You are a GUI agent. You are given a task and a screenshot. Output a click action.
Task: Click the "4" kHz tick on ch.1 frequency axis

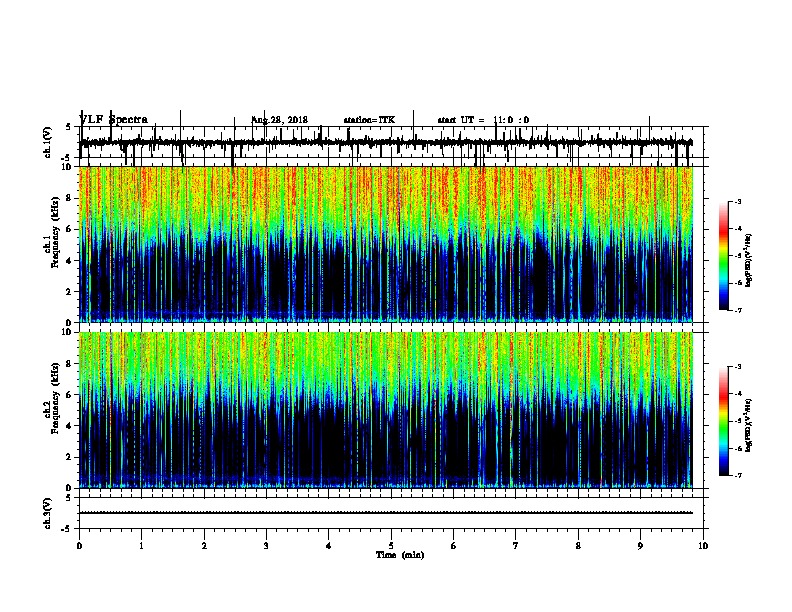[x=70, y=261]
